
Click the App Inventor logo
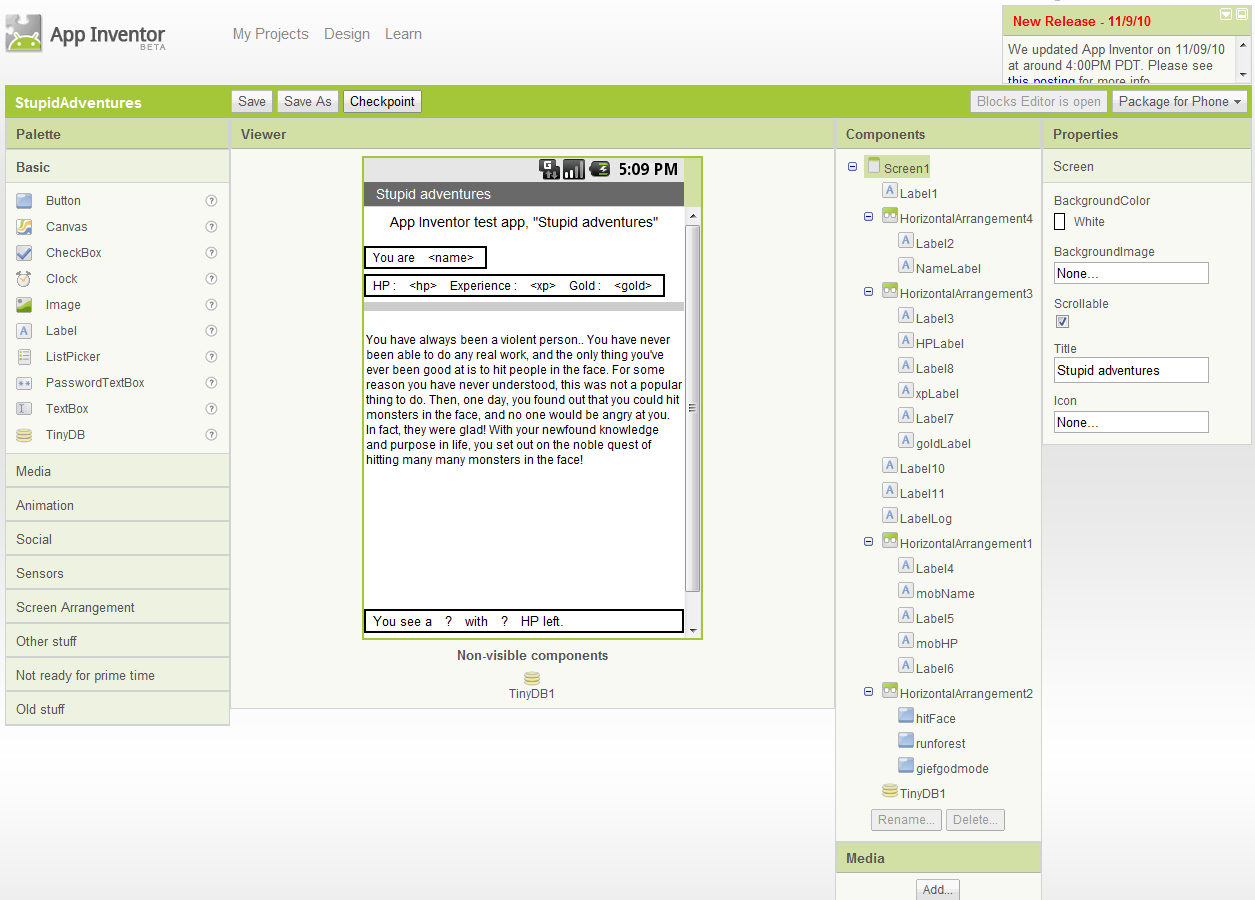tap(86, 34)
